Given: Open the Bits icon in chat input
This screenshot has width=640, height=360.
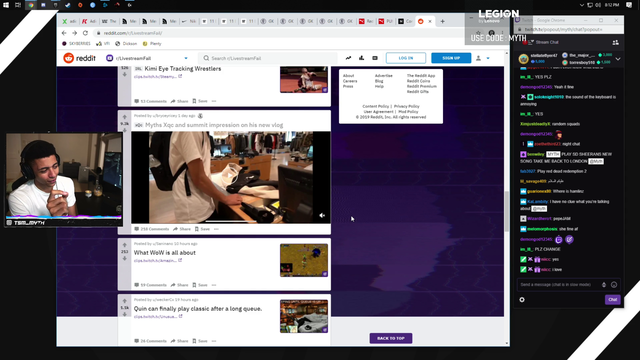Looking at the screenshot, I should coord(604,284).
